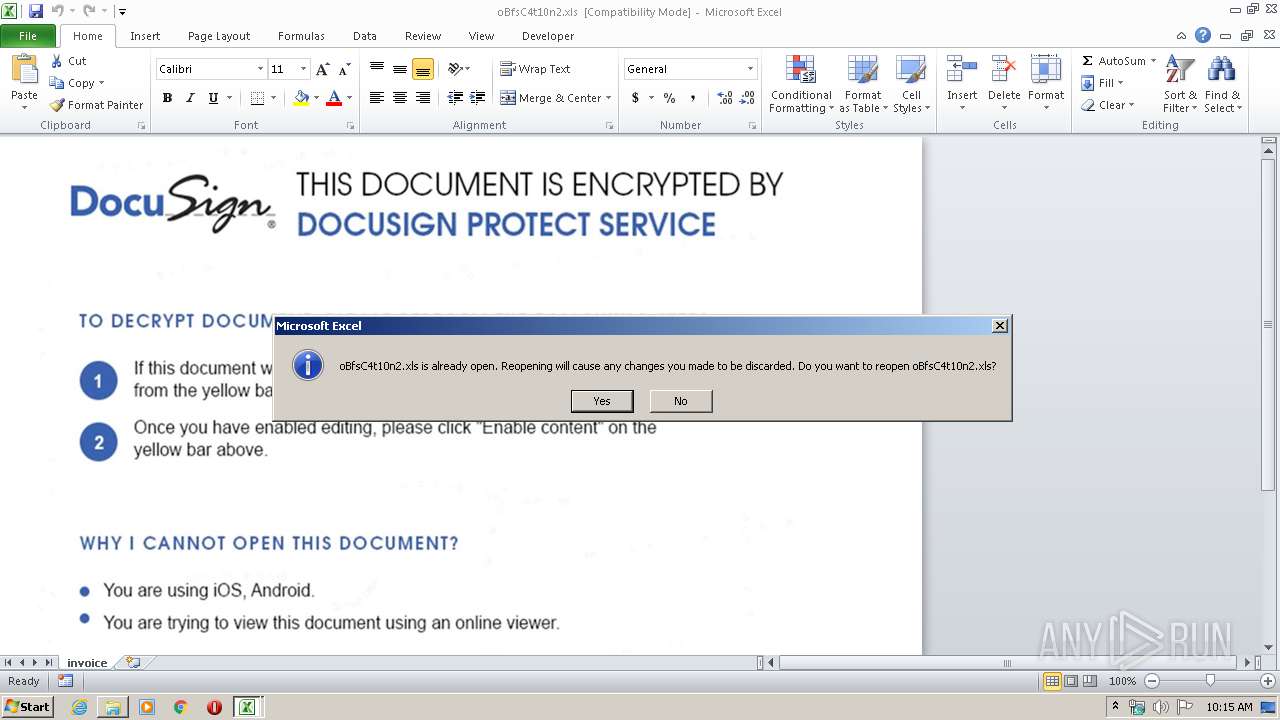Click the Format cells icon
The height and width of the screenshot is (720, 1280).
point(1046,69)
